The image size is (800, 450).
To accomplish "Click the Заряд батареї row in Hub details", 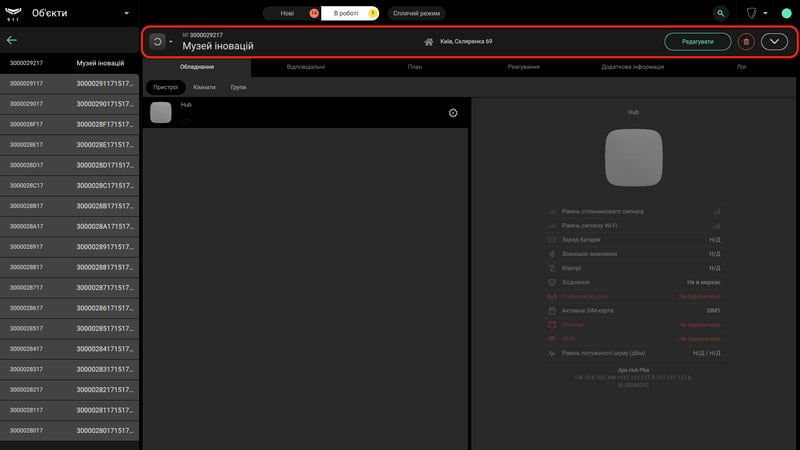I will coord(634,240).
